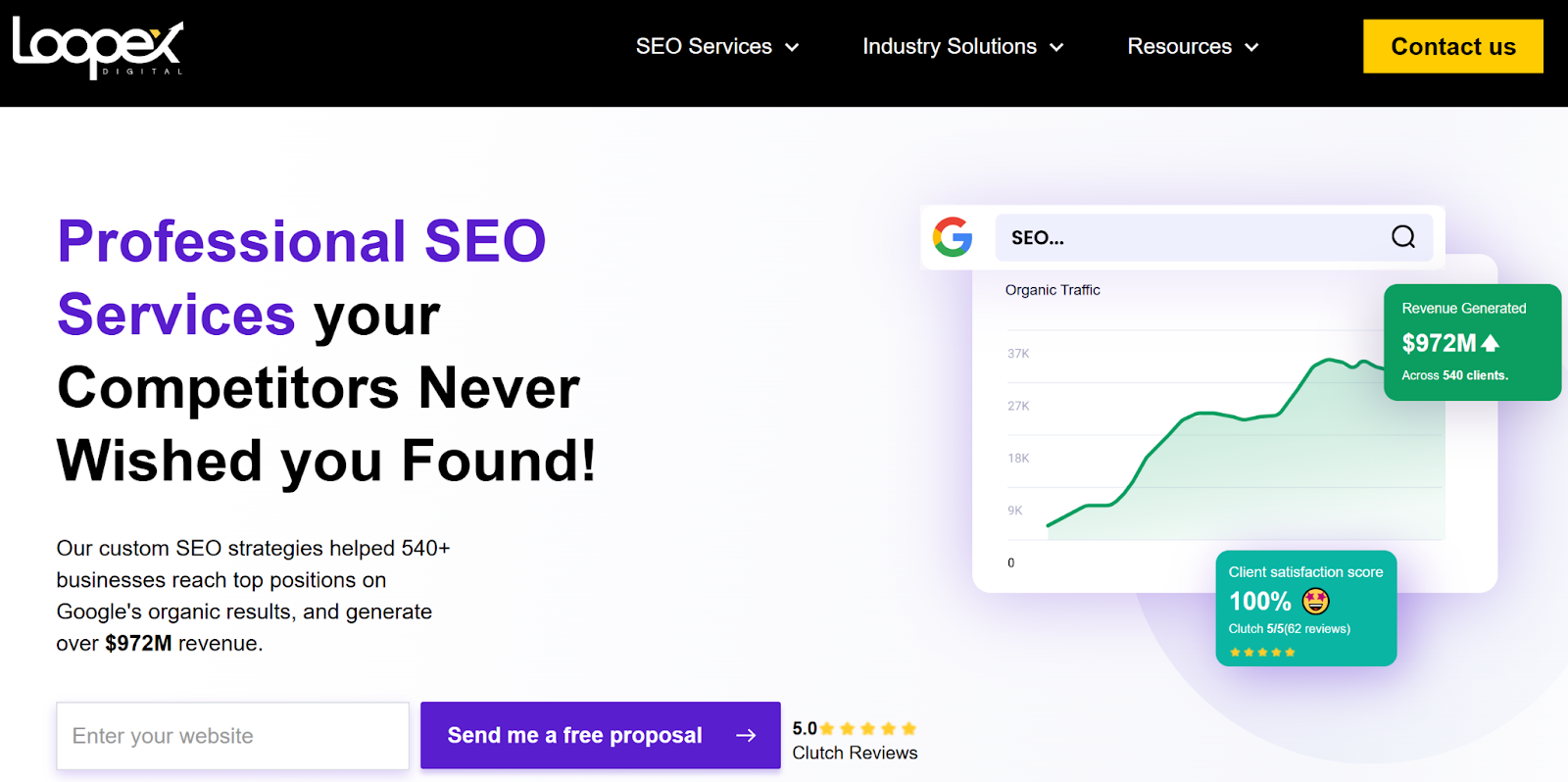1568x782 pixels.
Task: Expand the SEO Services dropdown chevron
Action: (x=792, y=47)
